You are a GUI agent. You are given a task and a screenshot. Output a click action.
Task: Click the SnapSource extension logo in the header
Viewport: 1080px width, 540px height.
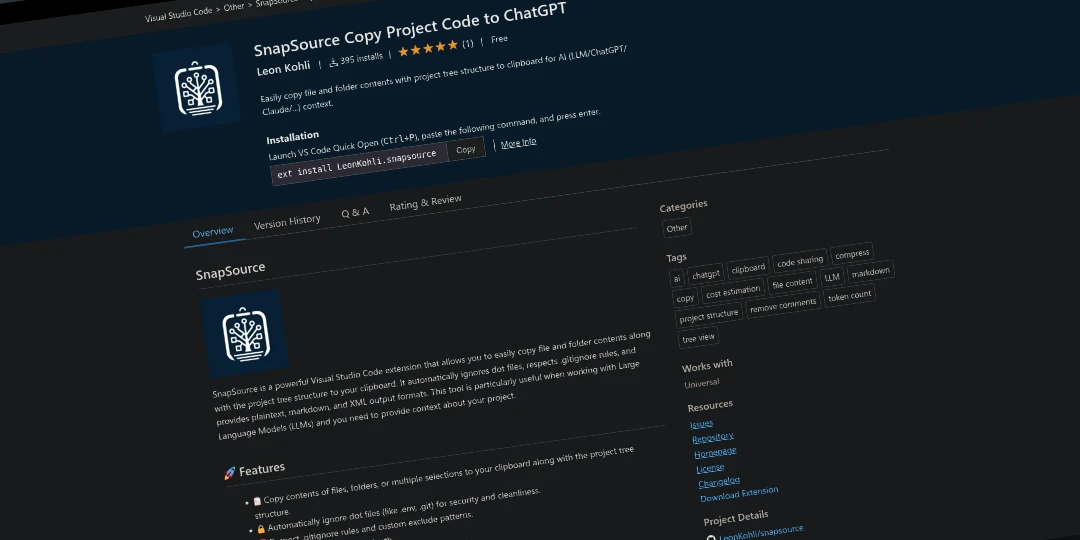coord(197,87)
